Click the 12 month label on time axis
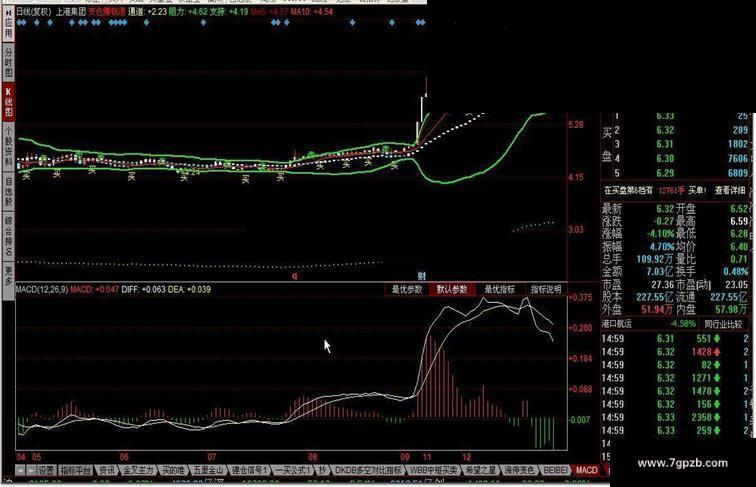756x487 pixels. click(466, 457)
